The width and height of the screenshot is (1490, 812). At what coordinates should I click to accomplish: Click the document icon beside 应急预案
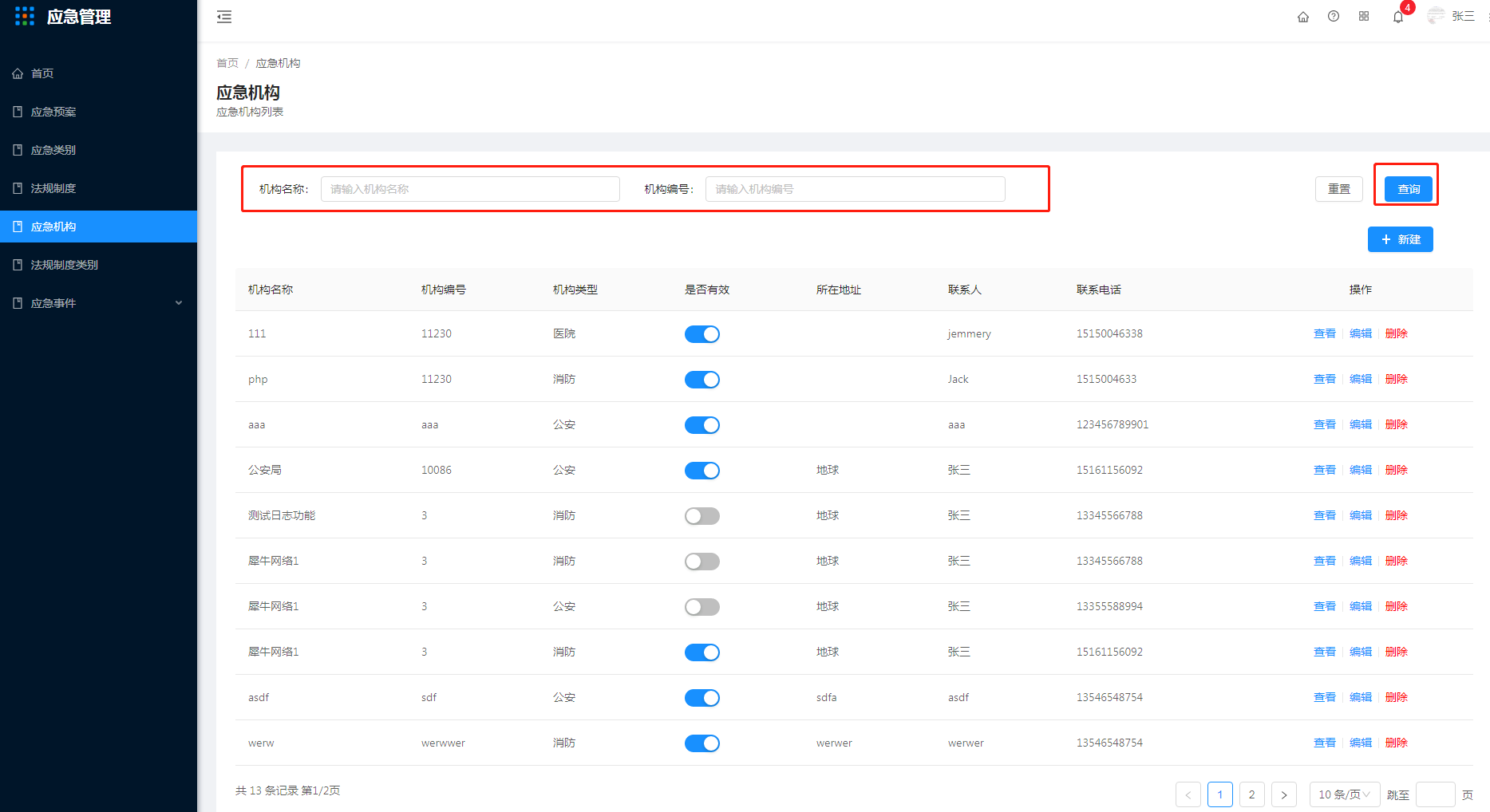click(x=18, y=112)
